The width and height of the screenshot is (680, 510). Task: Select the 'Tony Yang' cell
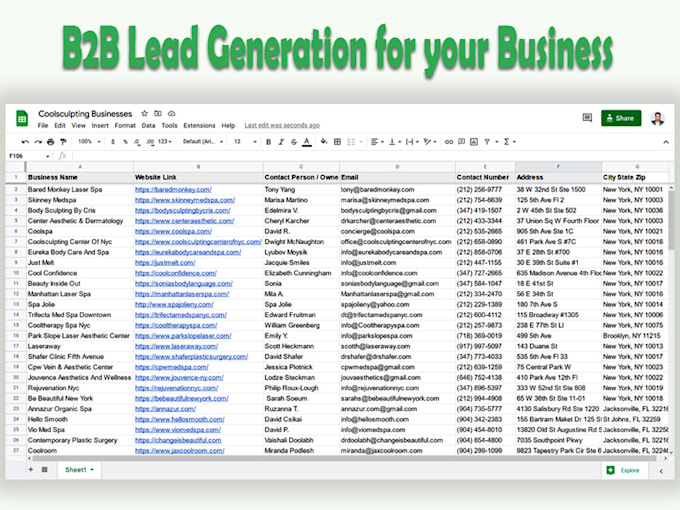301,190
